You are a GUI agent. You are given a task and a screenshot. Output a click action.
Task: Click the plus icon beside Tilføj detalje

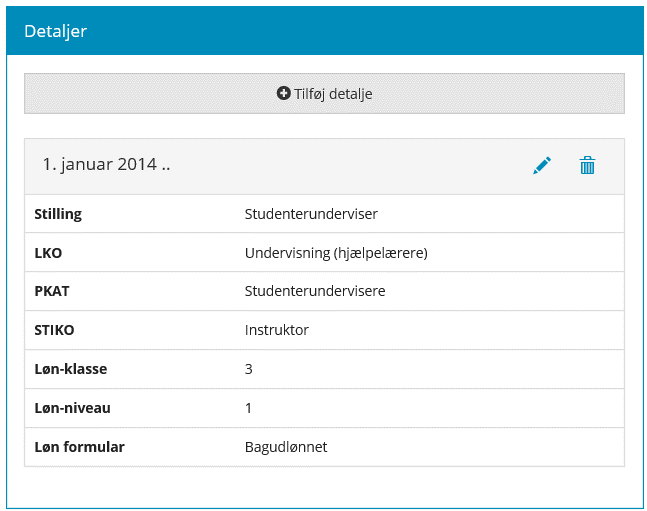point(283,94)
